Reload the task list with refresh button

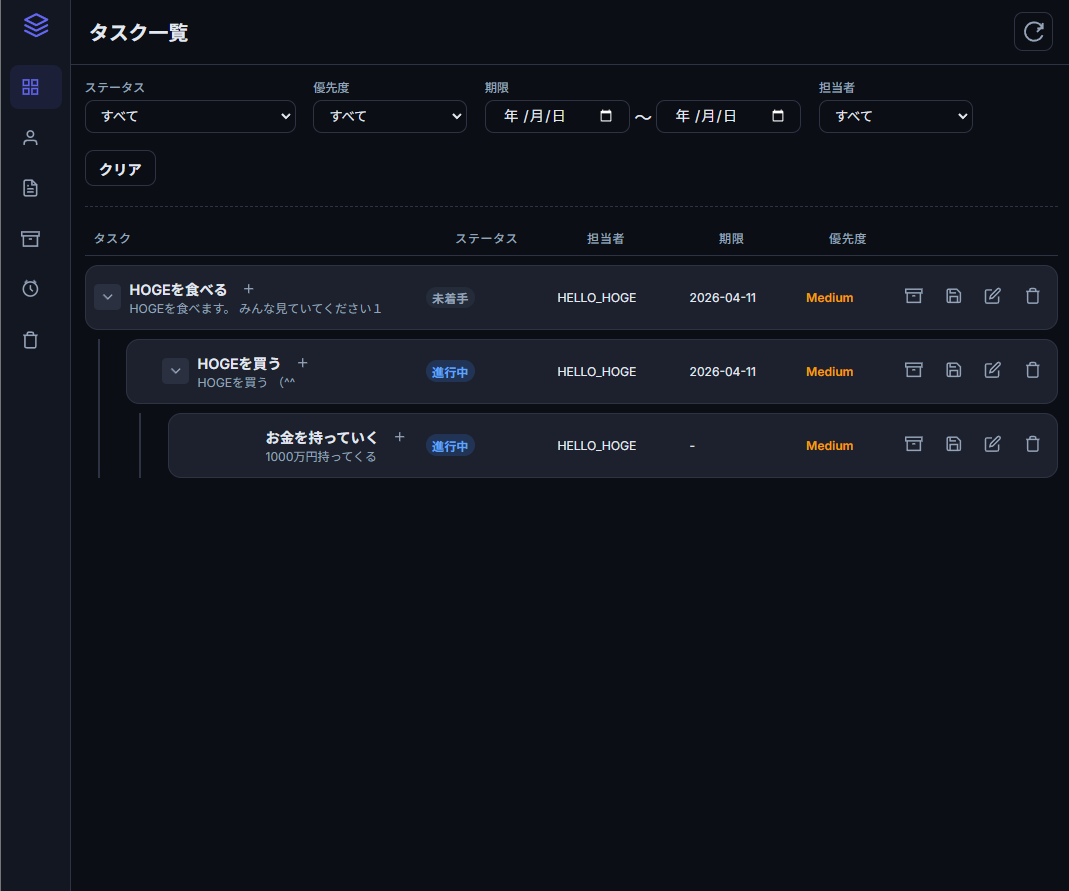[1033, 31]
